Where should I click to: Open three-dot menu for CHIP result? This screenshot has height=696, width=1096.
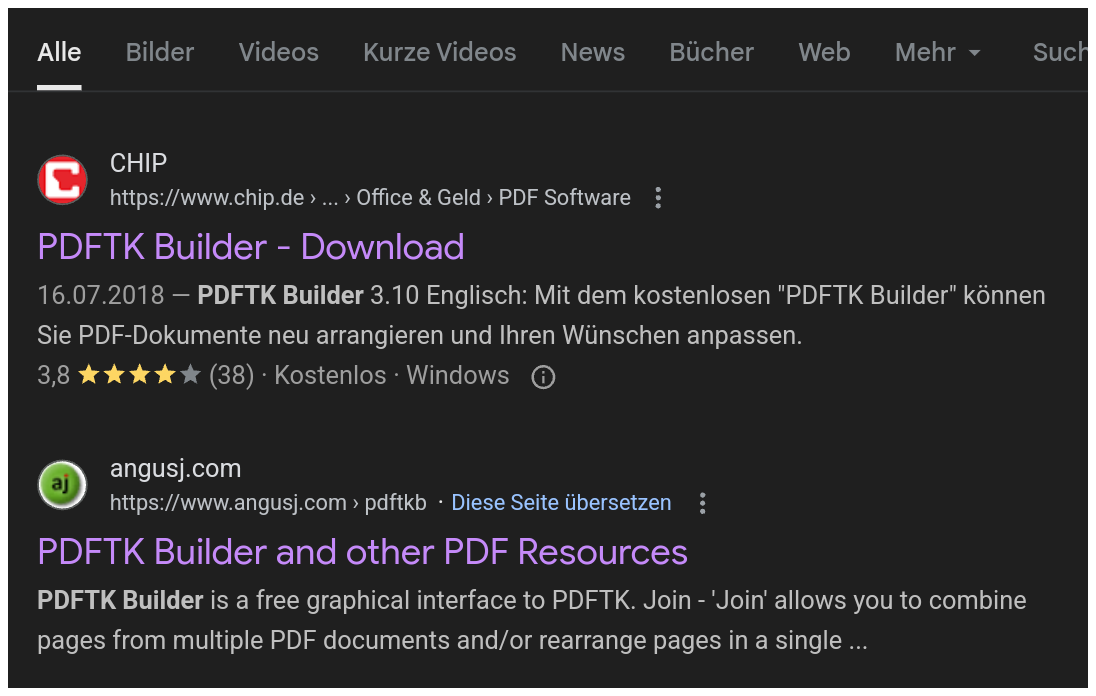[x=658, y=198]
